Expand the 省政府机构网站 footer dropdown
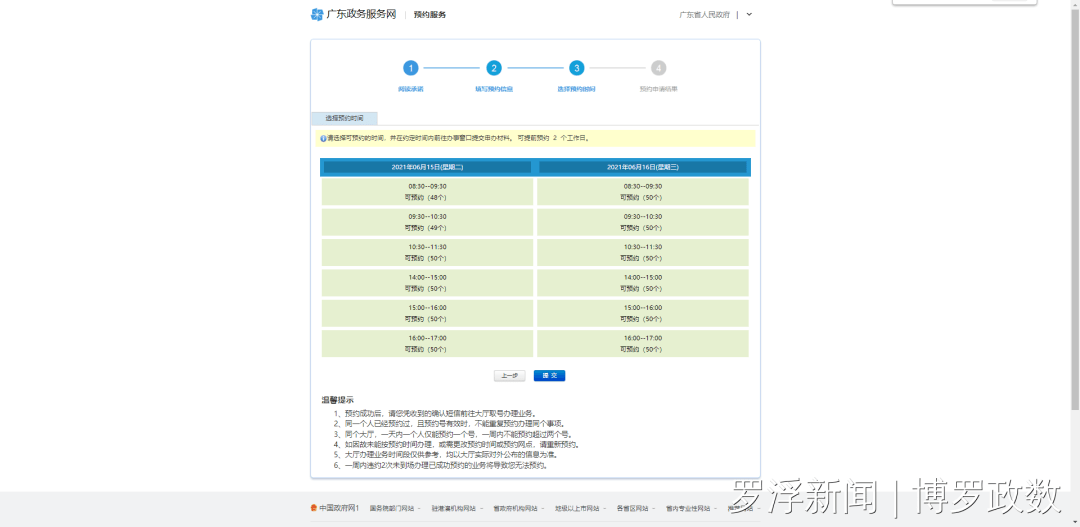 pos(516,508)
